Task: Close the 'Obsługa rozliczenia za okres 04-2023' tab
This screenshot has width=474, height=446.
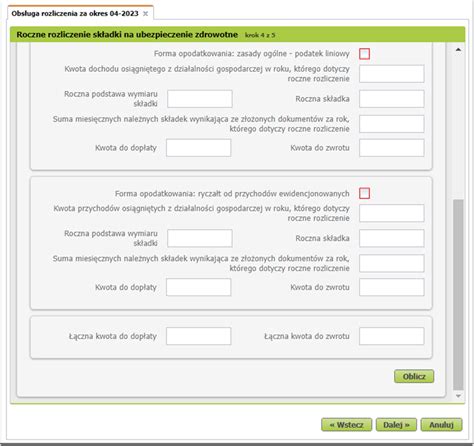Action: pyautogui.click(x=145, y=14)
